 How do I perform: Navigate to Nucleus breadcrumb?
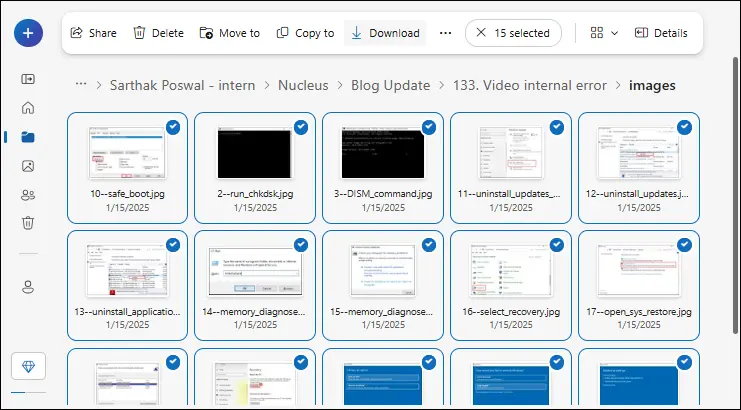tap(303, 85)
